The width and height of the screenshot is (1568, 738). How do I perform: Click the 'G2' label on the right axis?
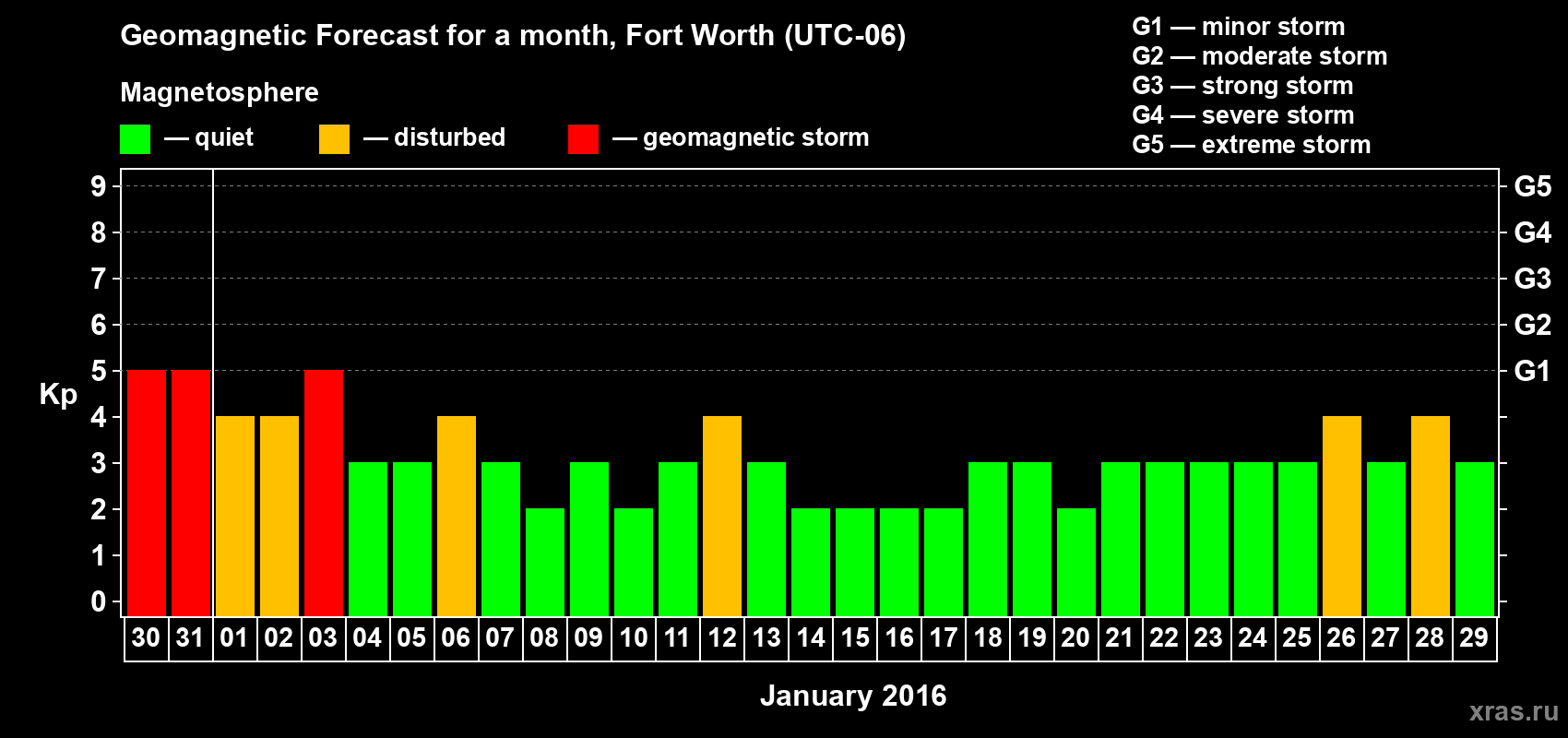pos(1533,325)
